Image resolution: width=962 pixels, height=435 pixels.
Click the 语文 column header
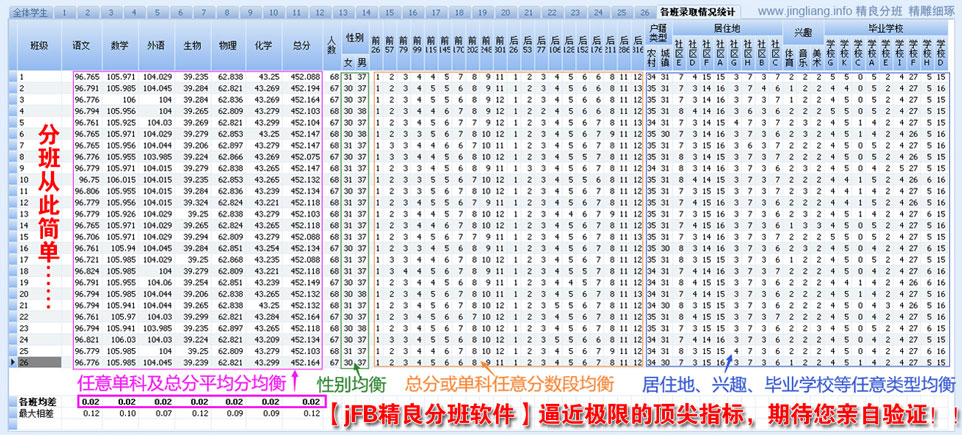click(81, 45)
